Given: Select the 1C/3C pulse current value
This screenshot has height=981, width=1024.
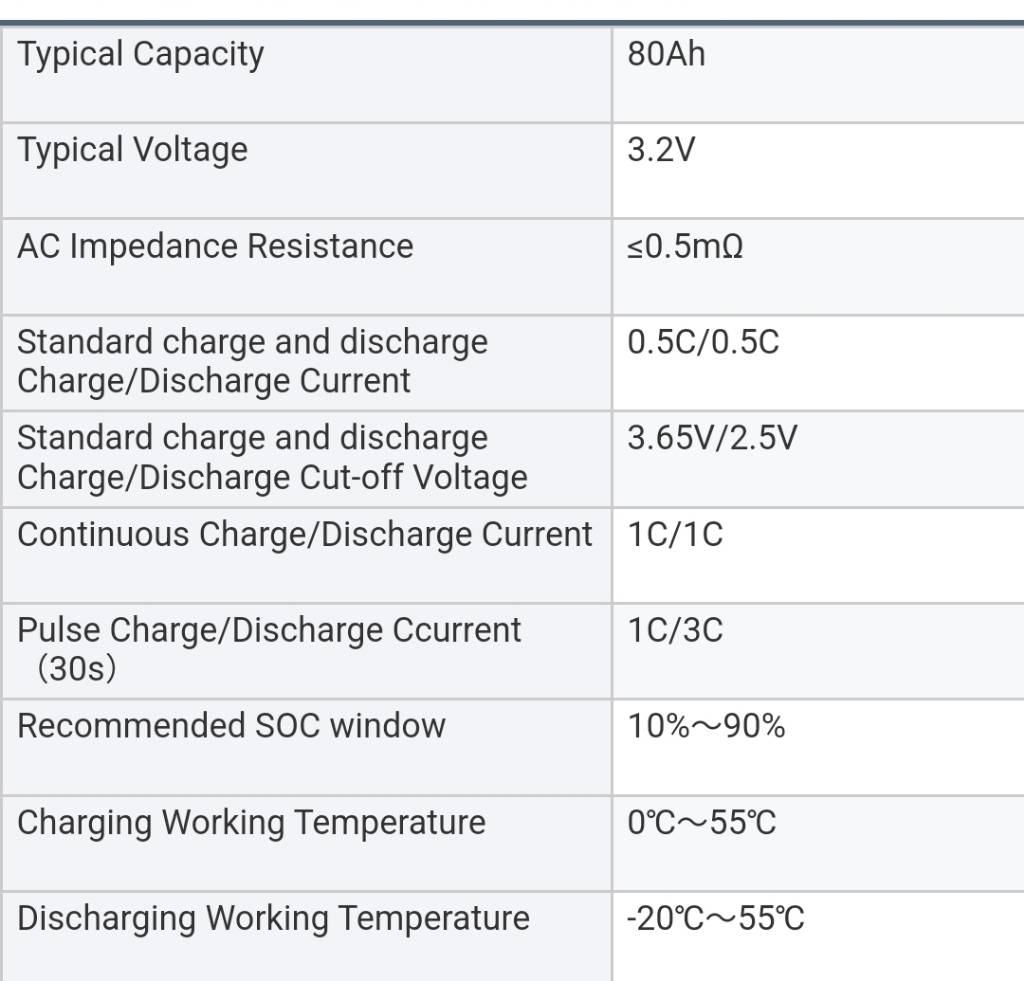Looking at the screenshot, I should click(675, 630).
